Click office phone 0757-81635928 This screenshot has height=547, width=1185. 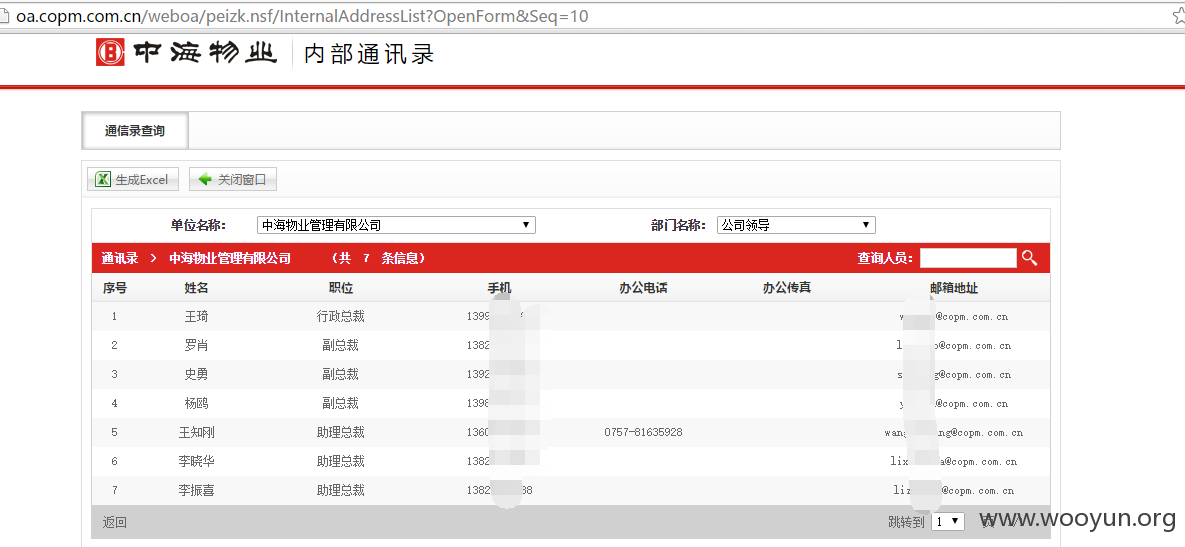[x=643, y=433]
